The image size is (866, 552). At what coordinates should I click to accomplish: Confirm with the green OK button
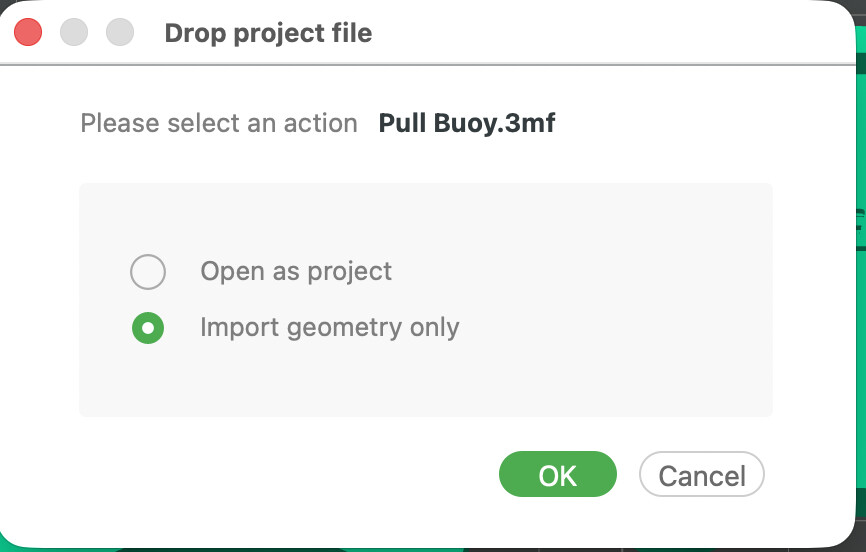[558, 474]
